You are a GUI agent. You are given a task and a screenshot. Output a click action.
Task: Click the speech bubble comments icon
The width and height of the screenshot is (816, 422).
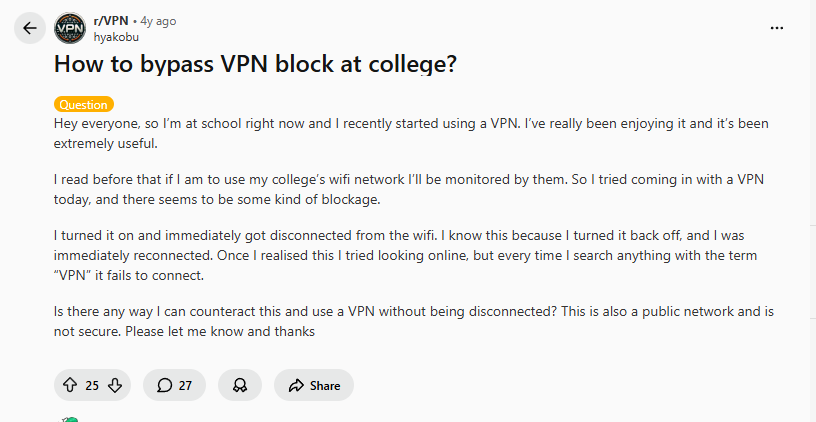tap(163, 385)
